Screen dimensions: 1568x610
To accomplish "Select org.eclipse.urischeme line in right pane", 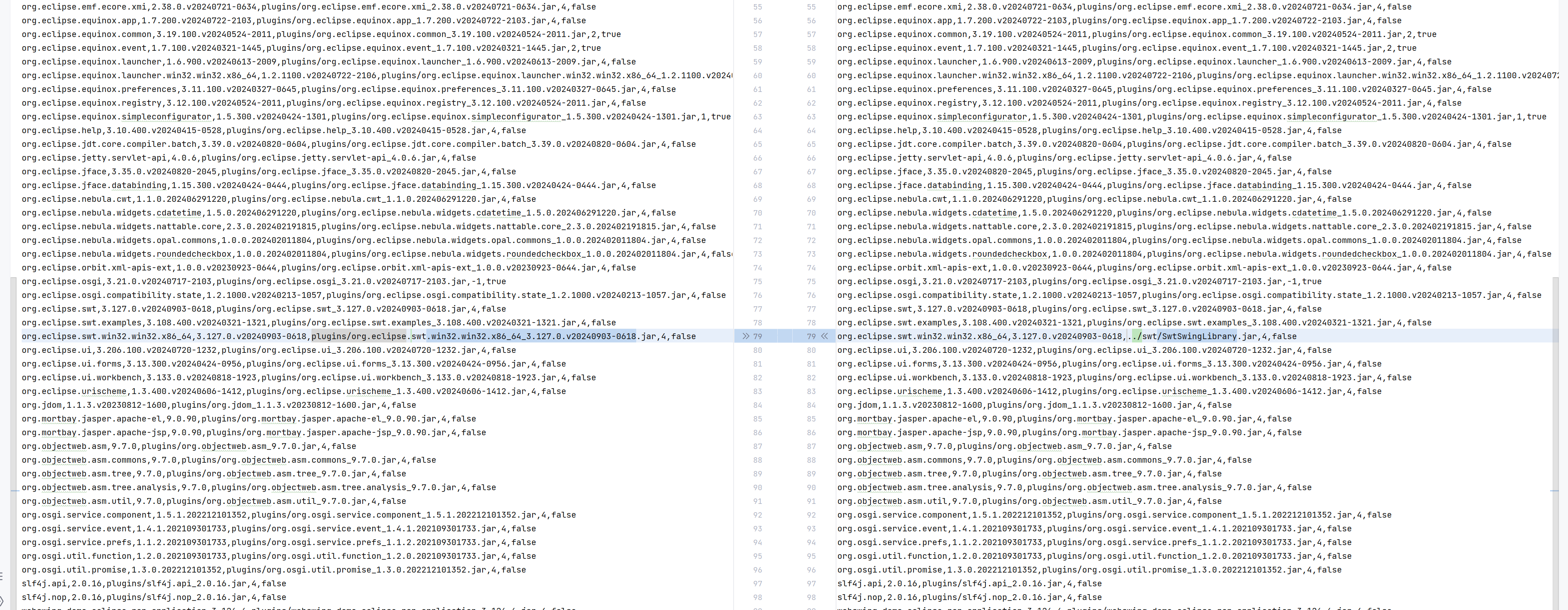I will click(x=1110, y=392).
